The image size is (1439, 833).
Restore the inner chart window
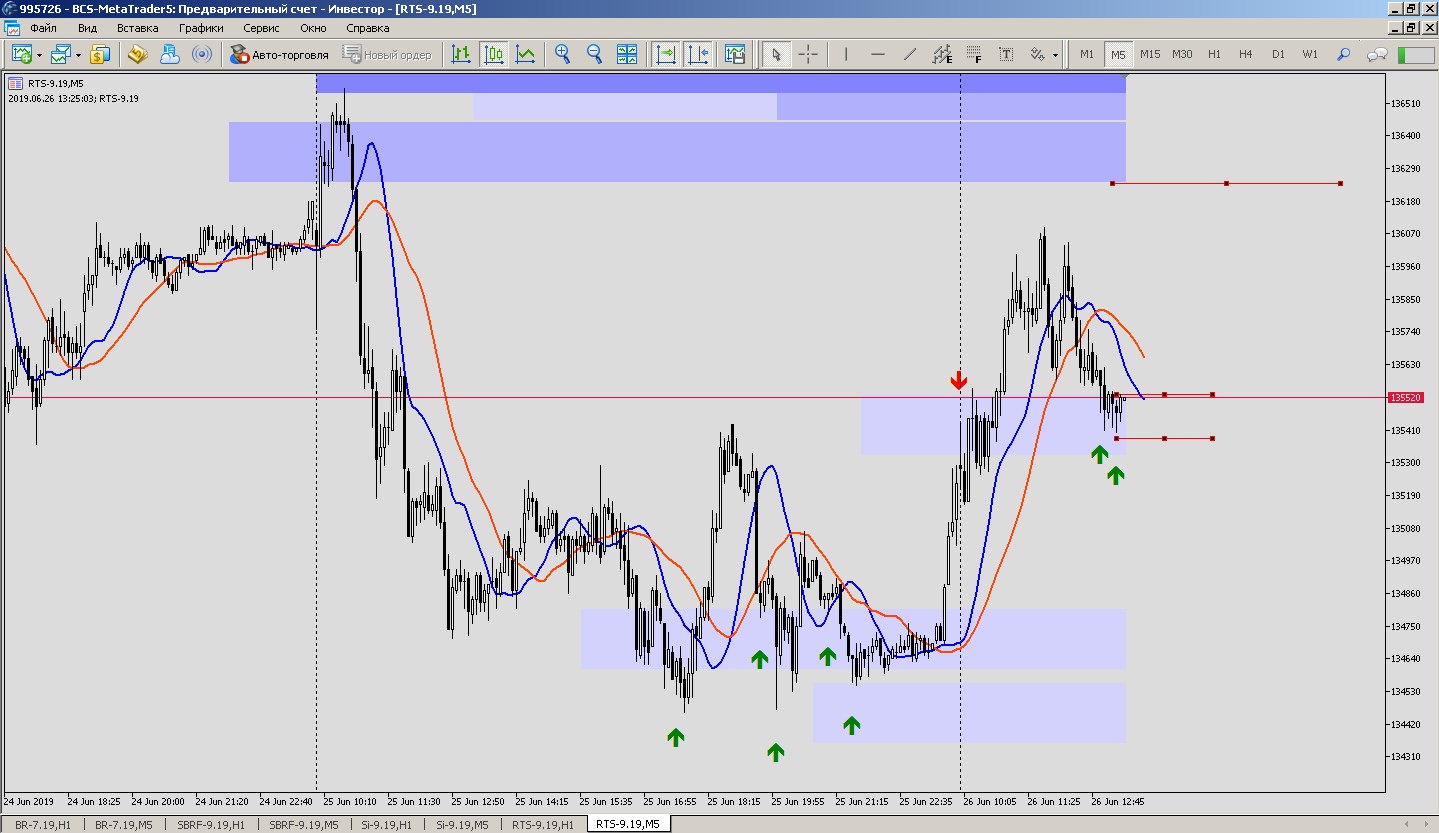(1412, 28)
